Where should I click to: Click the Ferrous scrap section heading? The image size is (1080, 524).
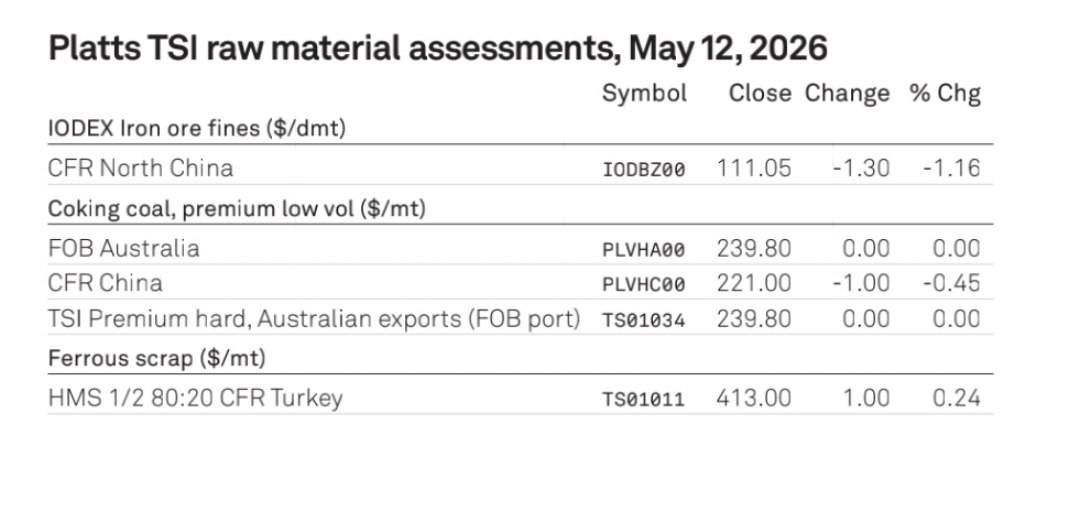157,358
